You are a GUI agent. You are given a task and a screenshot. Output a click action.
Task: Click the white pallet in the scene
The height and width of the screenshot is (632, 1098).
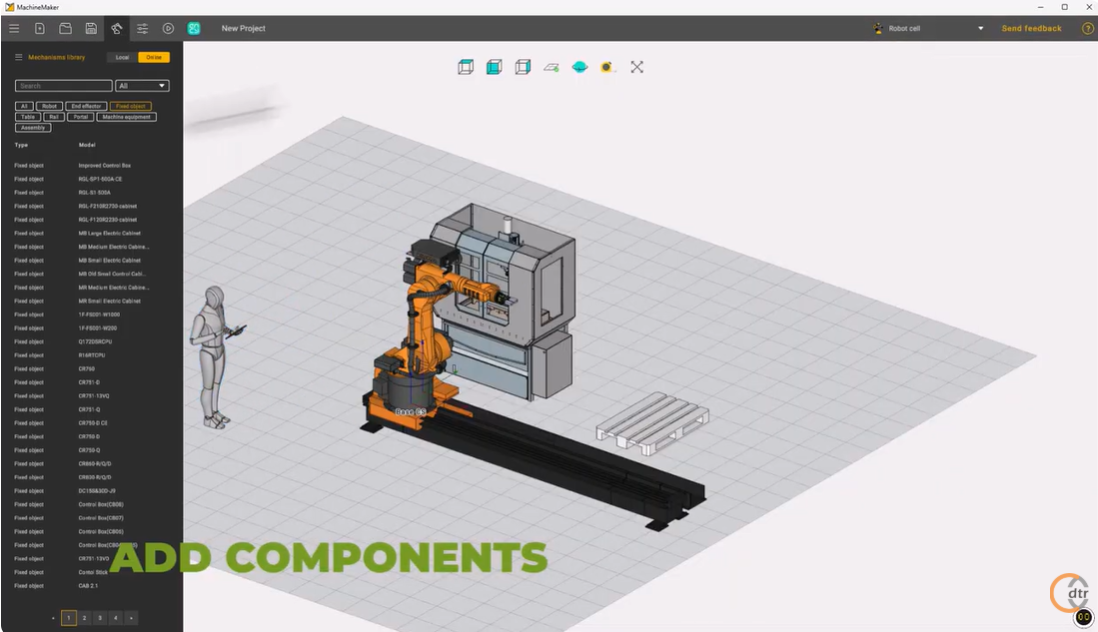click(652, 422)
